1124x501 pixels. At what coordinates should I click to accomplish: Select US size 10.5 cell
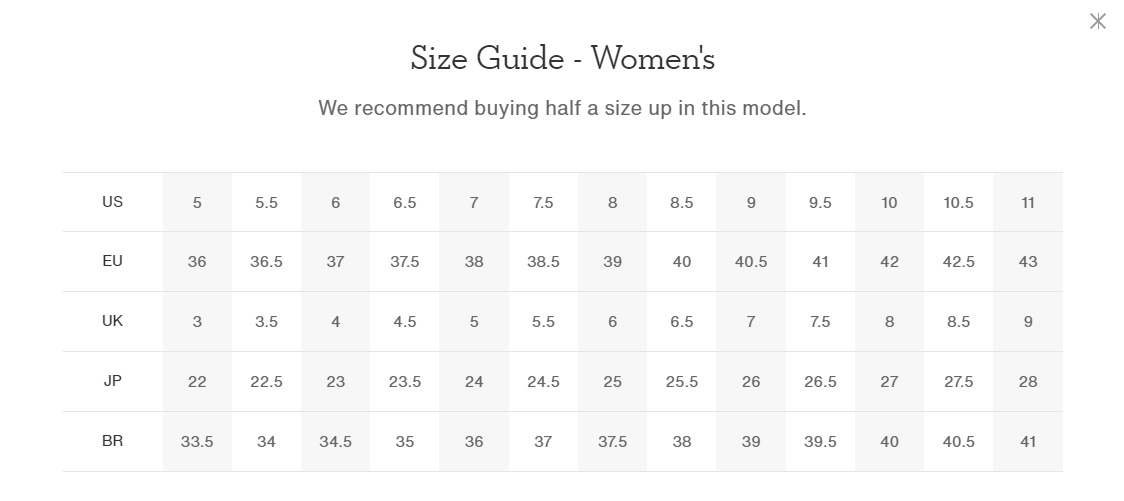958,202
